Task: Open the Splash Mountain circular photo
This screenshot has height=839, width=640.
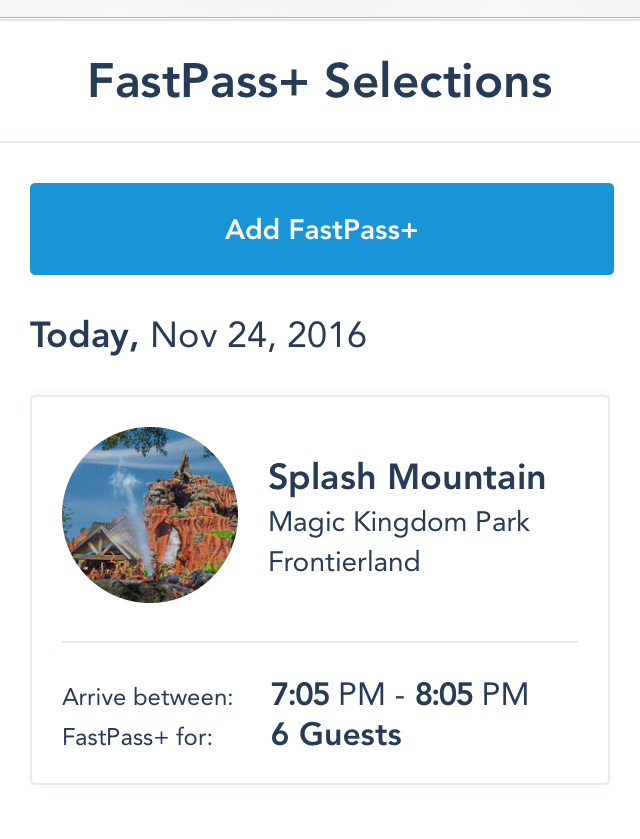Action: (x=150, y=515)
